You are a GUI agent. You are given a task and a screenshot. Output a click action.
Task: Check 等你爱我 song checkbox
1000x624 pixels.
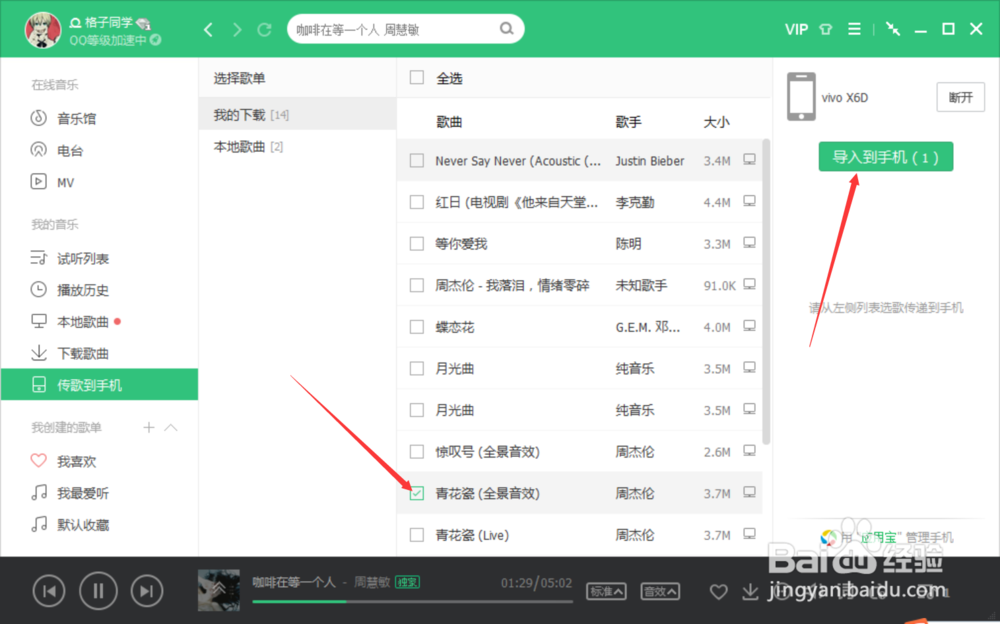[416, 244]
